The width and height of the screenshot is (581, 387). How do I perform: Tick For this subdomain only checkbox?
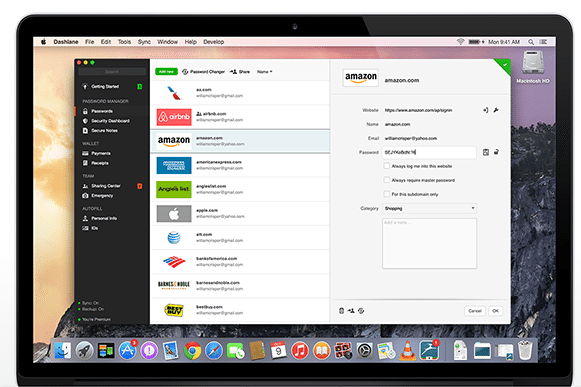[386, 194]
